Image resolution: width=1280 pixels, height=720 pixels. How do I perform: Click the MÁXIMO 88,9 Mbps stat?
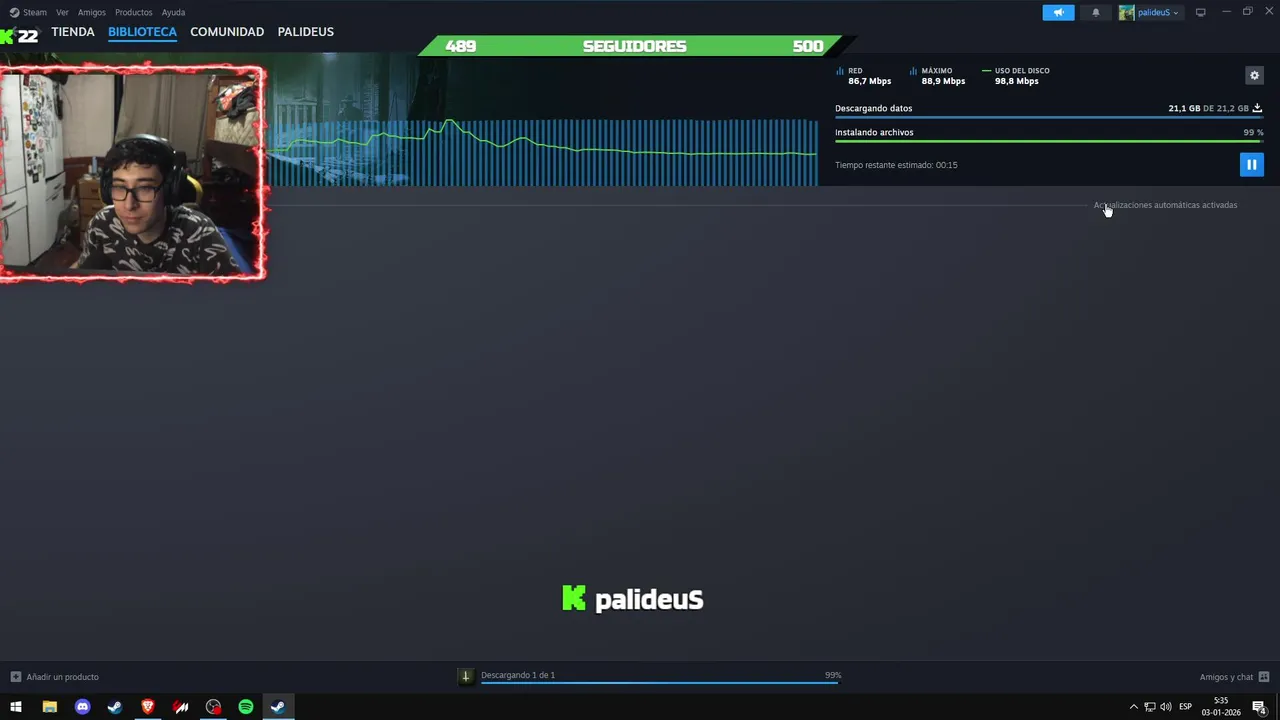937,76
